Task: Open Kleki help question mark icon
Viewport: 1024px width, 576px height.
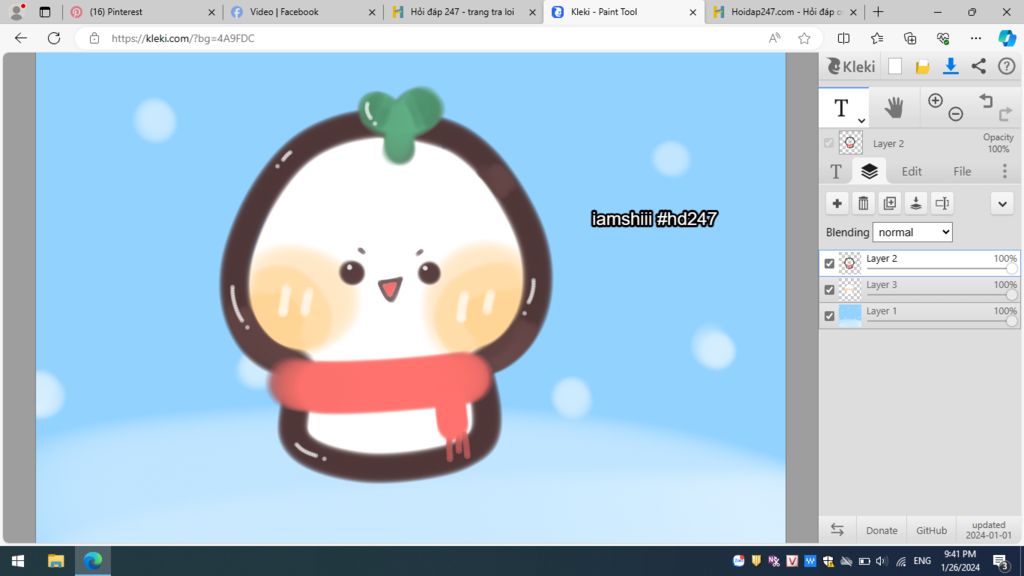Action: pos(1006,66)
